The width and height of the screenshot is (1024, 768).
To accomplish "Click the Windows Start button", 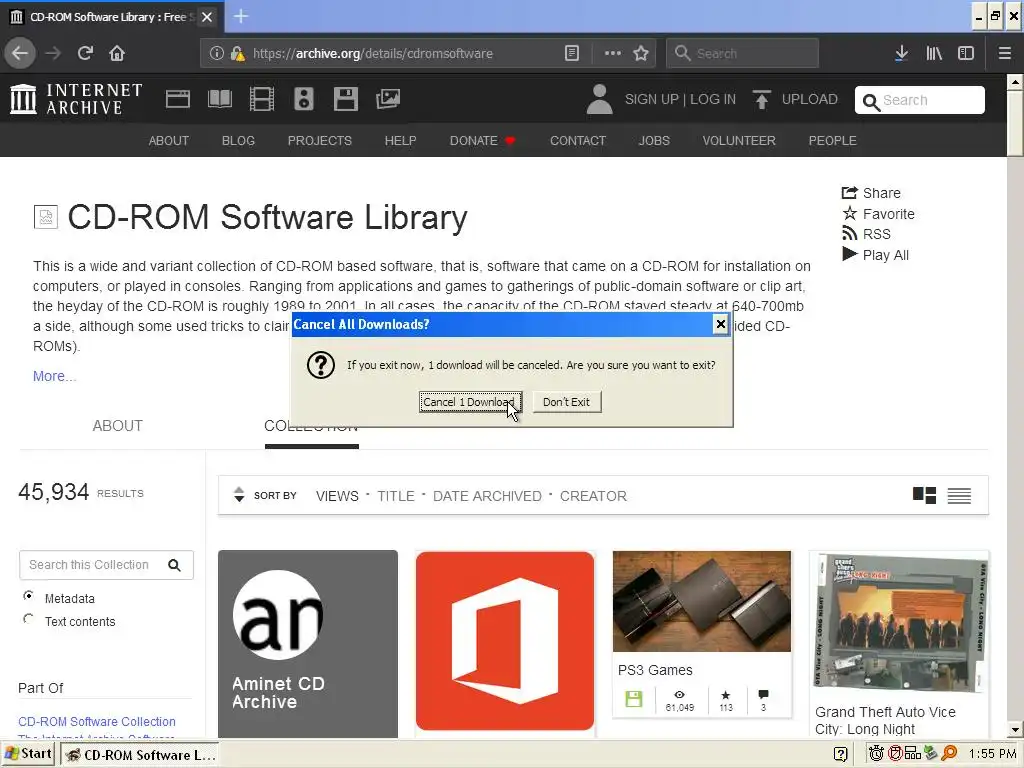I will pos(28,754).
